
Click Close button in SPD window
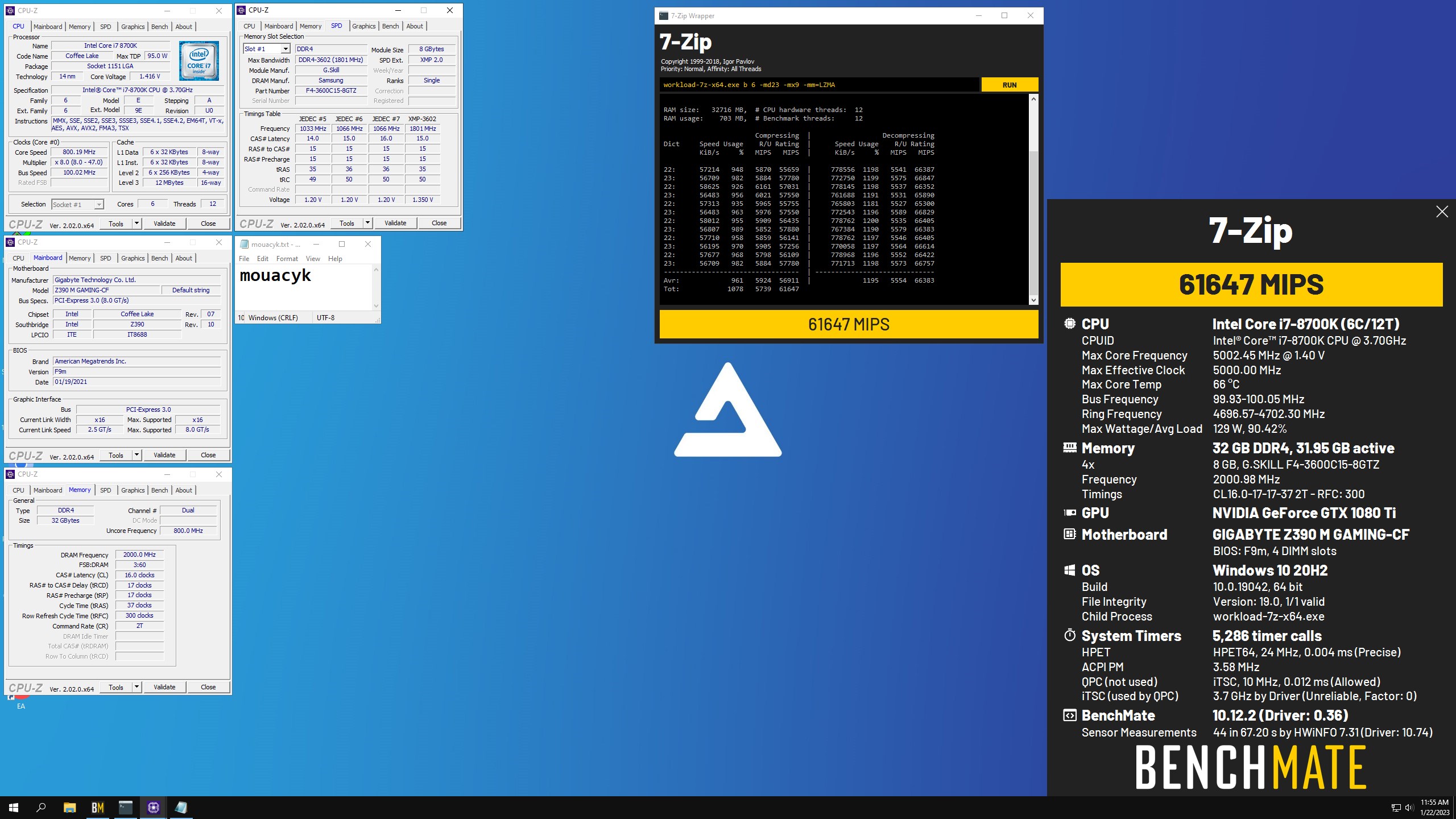click(x=439, y=223)
